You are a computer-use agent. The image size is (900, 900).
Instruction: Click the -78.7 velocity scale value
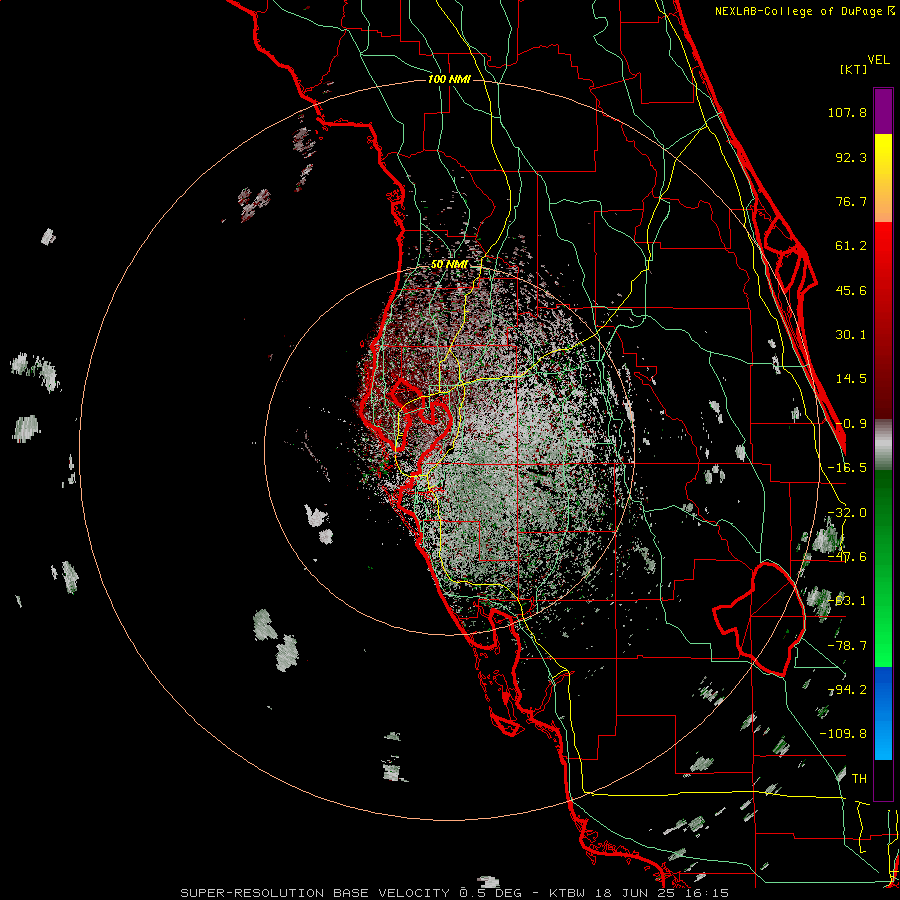point(847,646)
